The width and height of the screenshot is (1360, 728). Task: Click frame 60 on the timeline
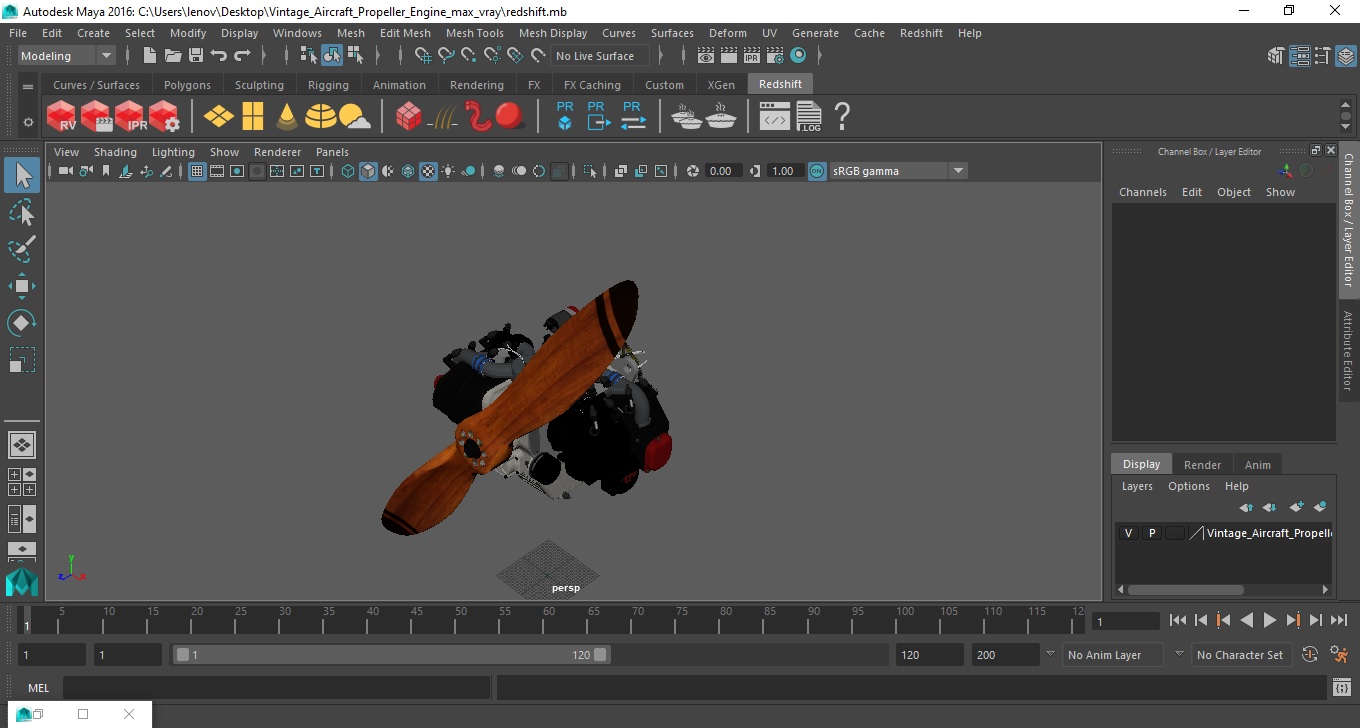[x=548, y=620]
